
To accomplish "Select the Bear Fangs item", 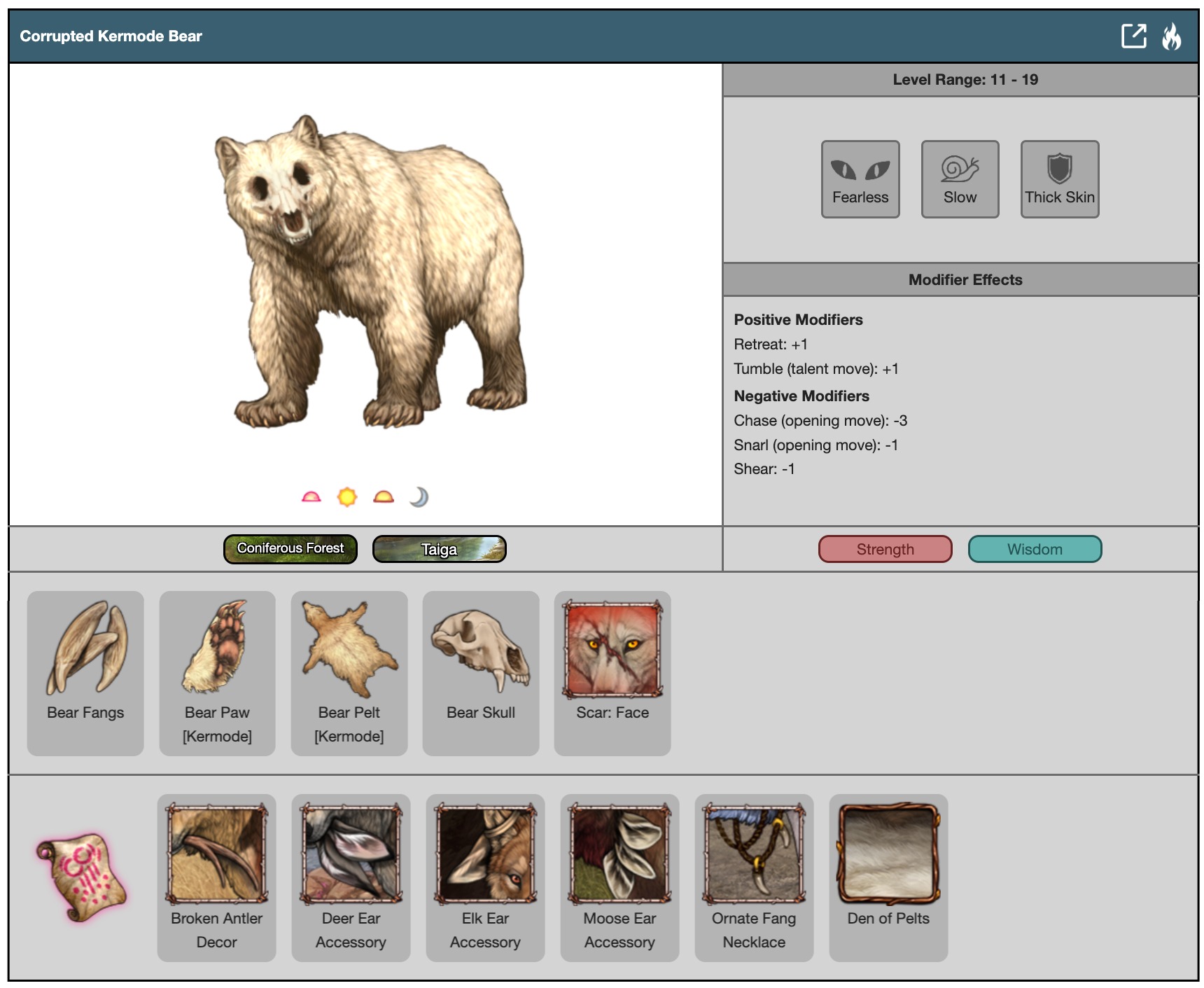I will 85,672.
